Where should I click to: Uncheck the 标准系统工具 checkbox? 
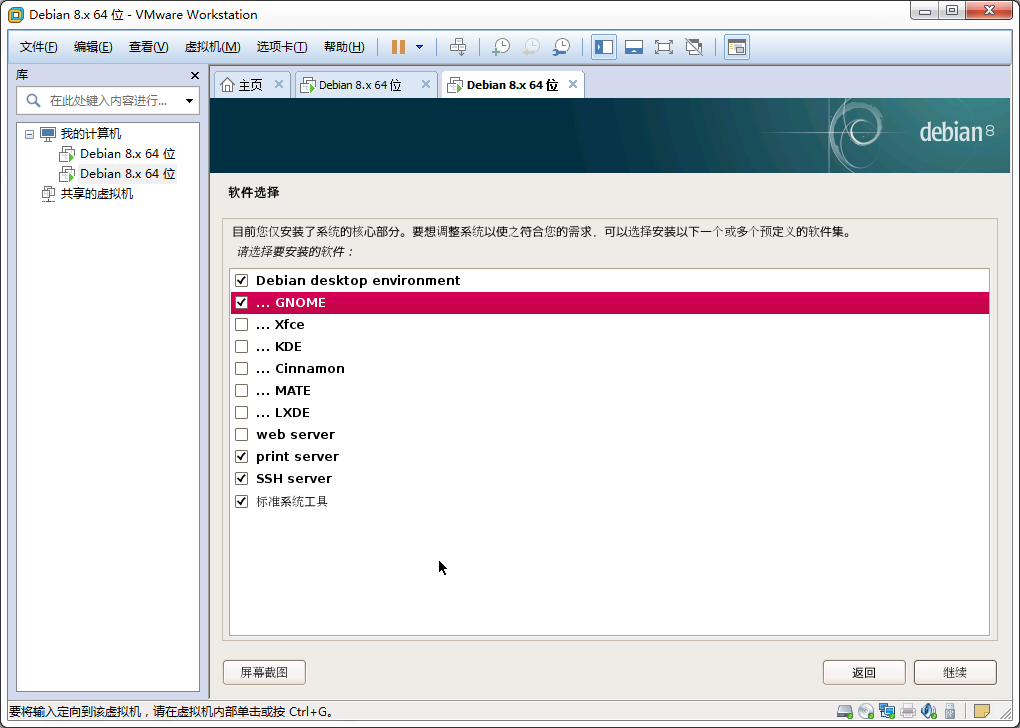(x=241, y=502)
